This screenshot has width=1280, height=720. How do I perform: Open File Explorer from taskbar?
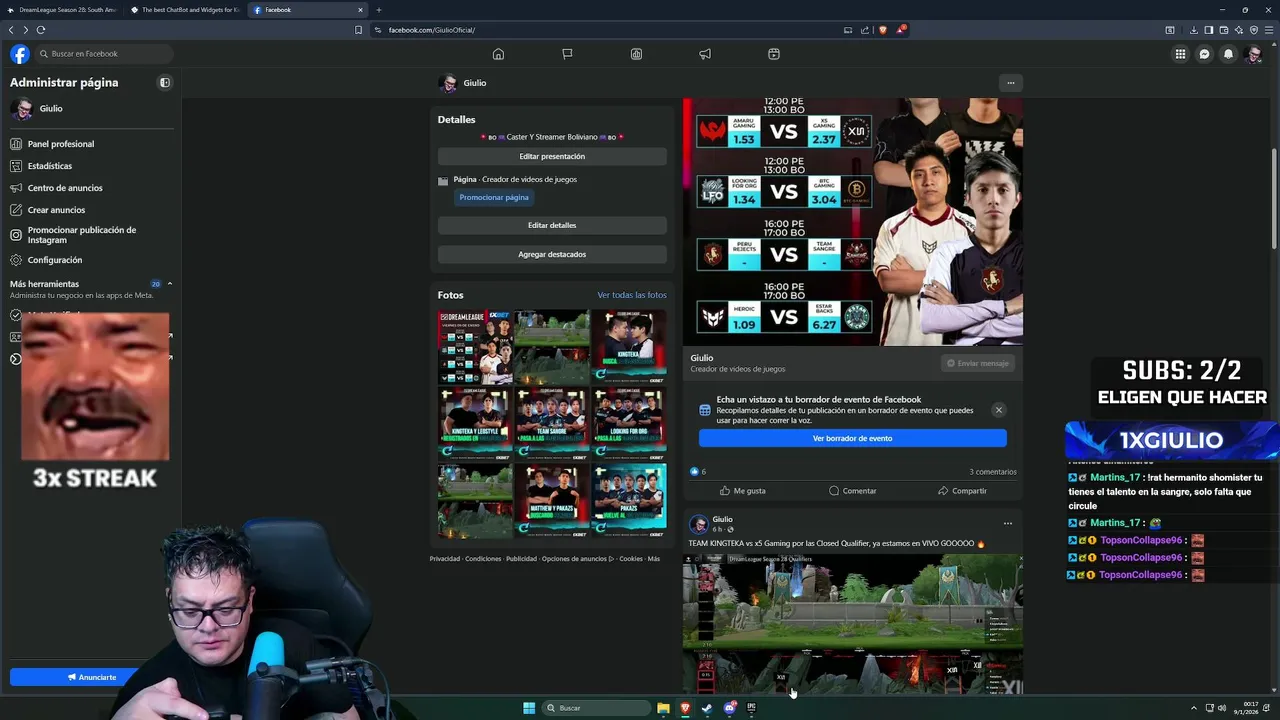[x=663, y=708]
